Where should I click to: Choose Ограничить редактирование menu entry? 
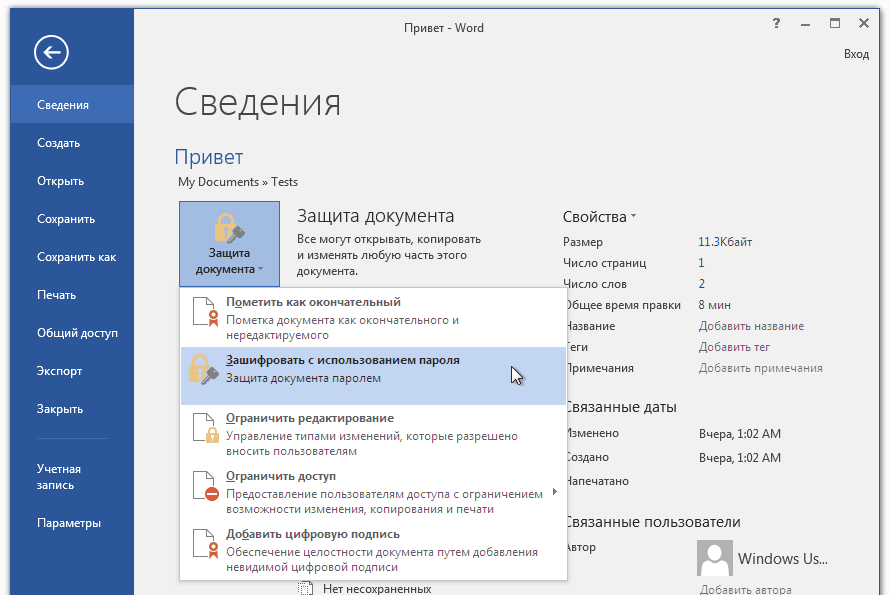pyautogui.click(x=373, y=434)
